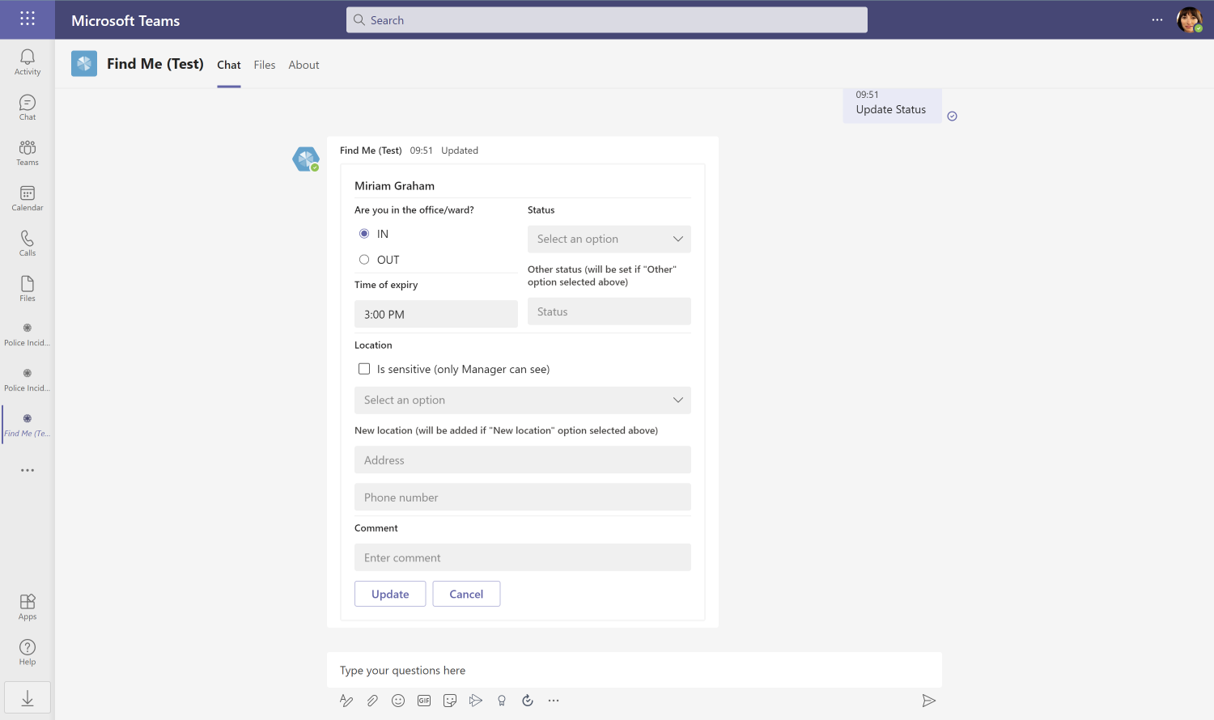The height and width of the screenshot is (720, 1214).
Task: Select the IN radio button
Action: coord(364,234)
